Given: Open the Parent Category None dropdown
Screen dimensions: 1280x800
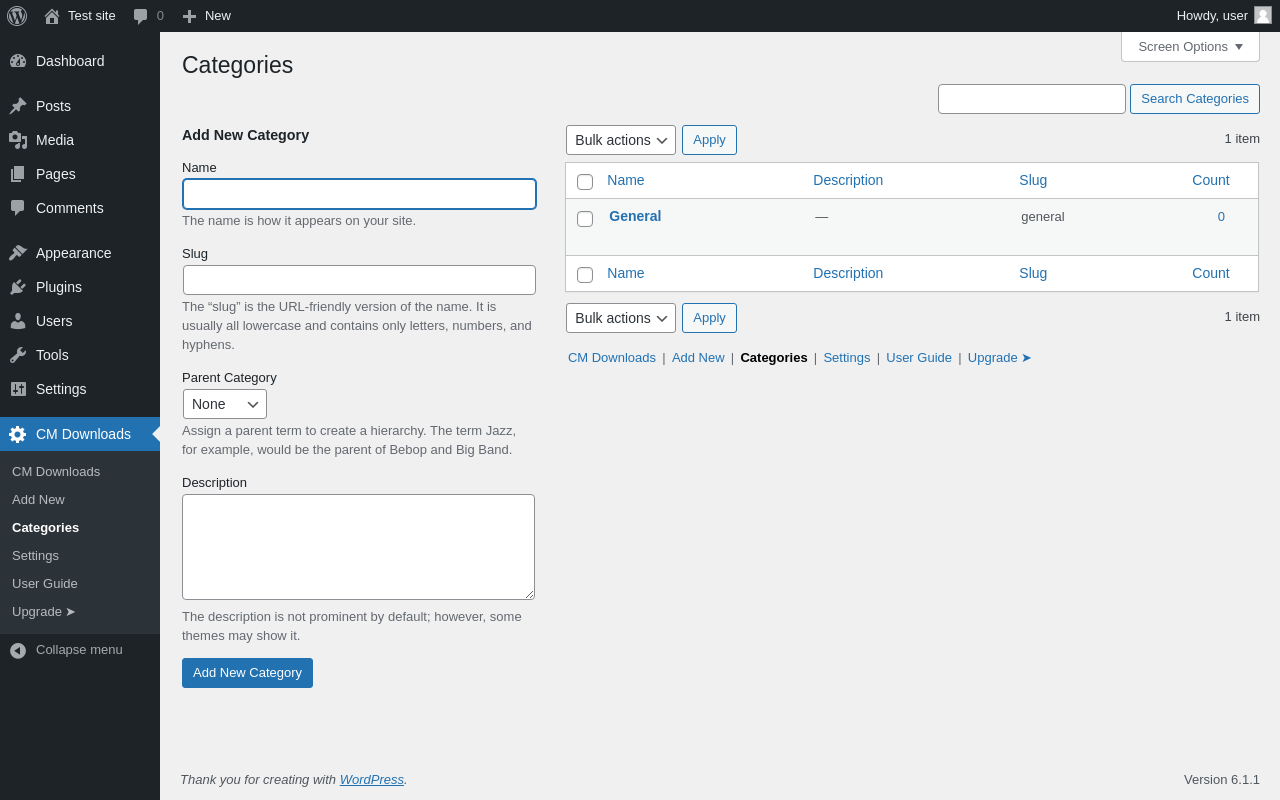Looking at the screenshot, I should [225, 404].
